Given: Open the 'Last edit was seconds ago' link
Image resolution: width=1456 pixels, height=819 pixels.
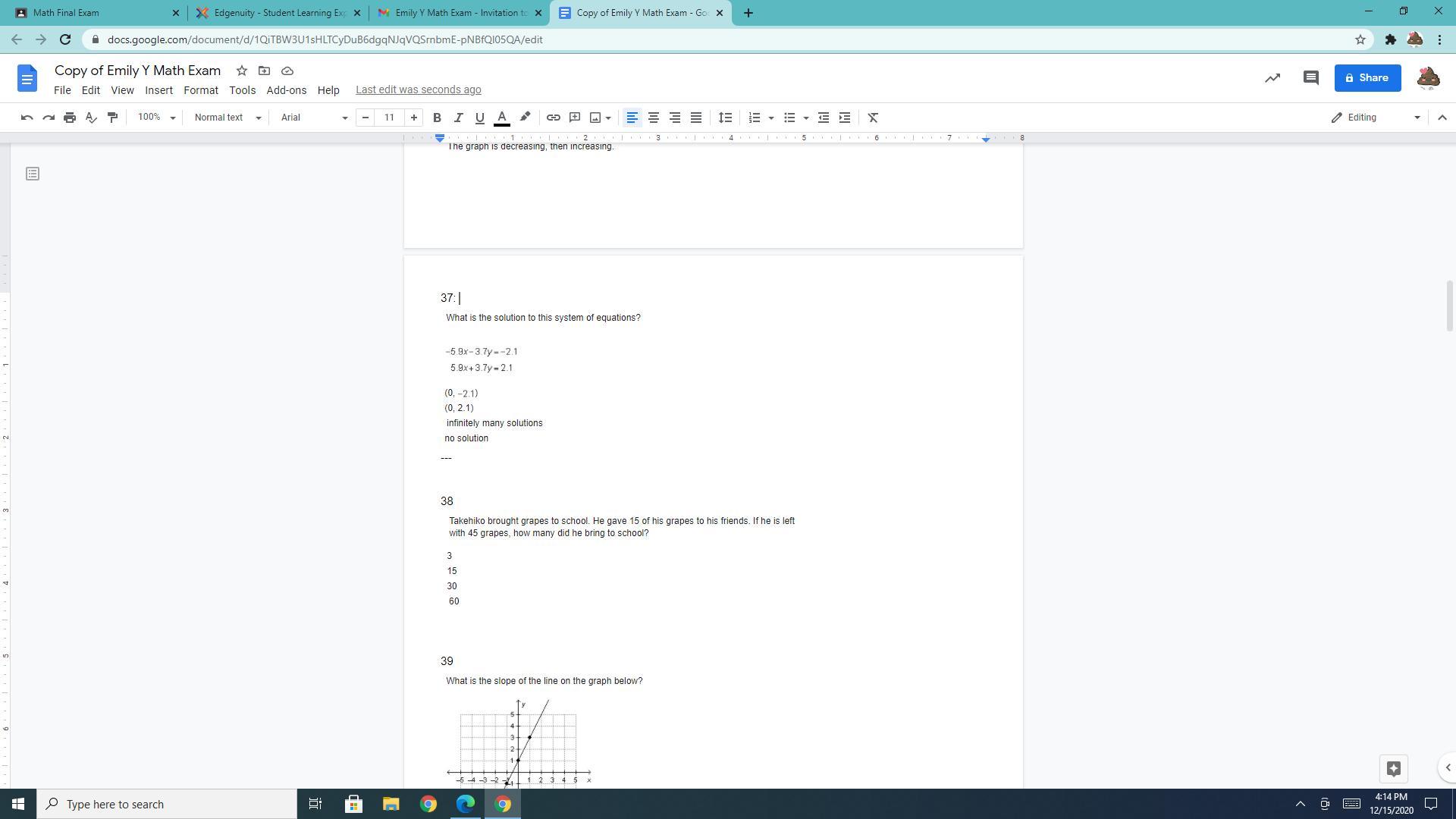Looking at the screenshot, I should [418, 89].
